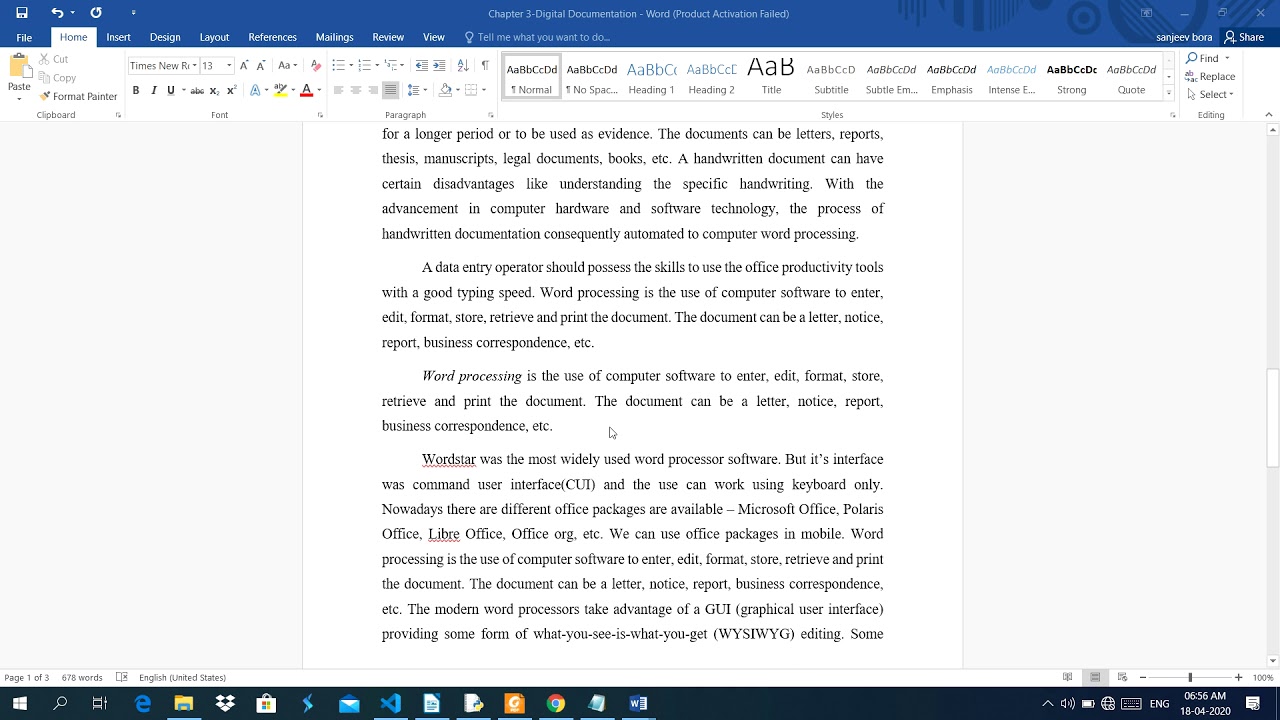Open the Bullets list dropdown arrow

pos(350,66)
